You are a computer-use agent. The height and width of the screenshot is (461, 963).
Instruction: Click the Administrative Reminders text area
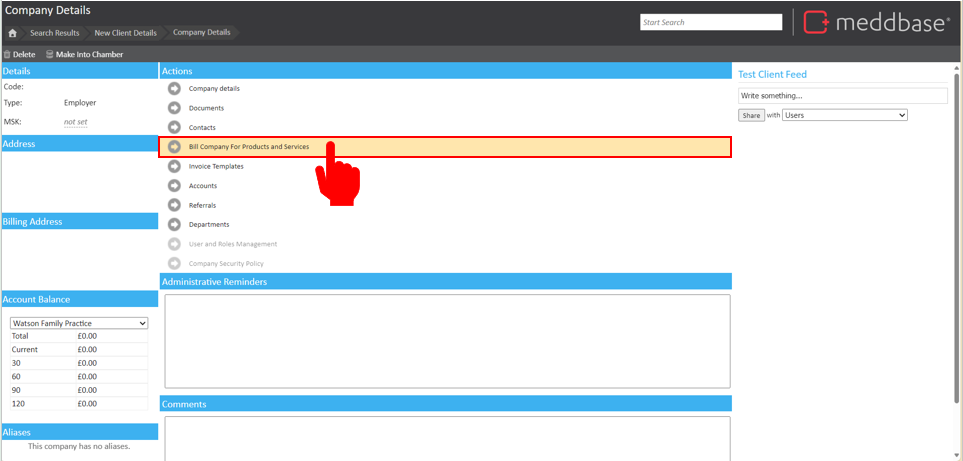click(x=447, y=340)
